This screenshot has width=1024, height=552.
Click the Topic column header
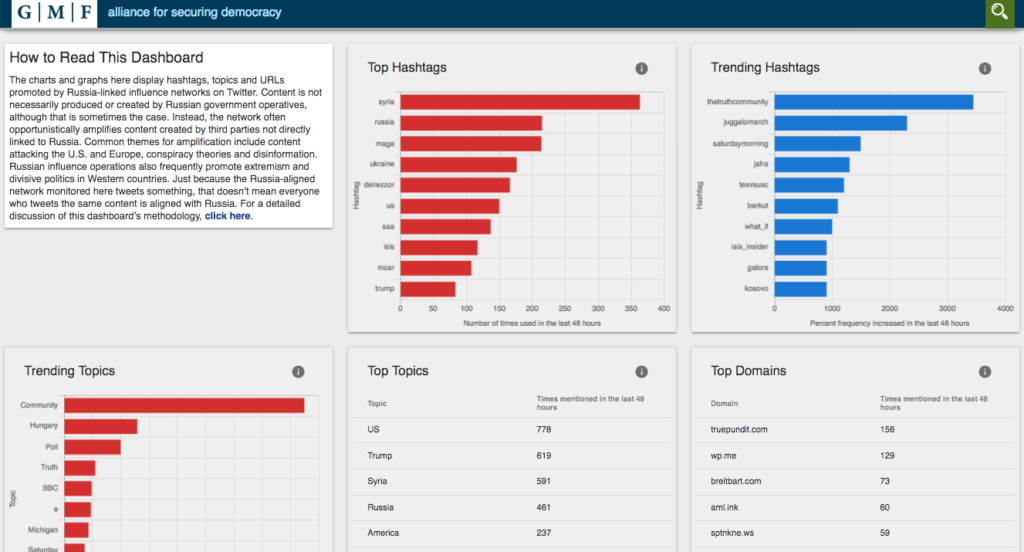click(x=377, y=404)
